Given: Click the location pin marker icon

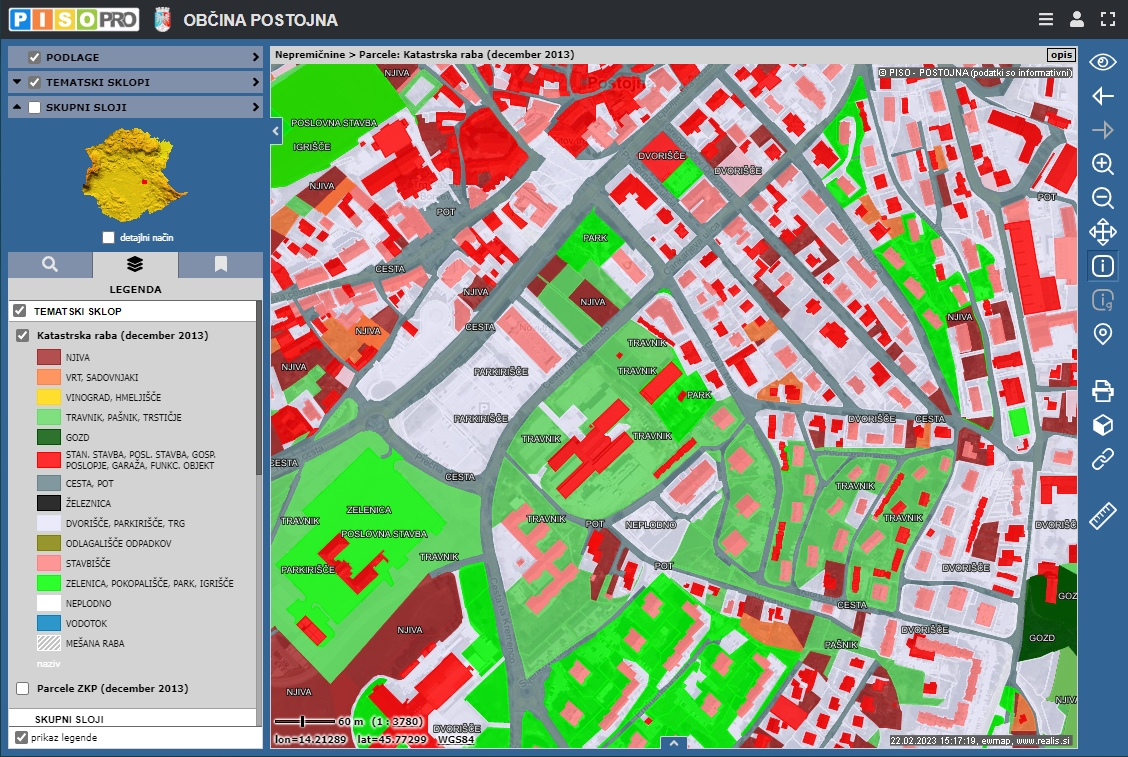Looking at the screenshot, I should click(1102, 334).
